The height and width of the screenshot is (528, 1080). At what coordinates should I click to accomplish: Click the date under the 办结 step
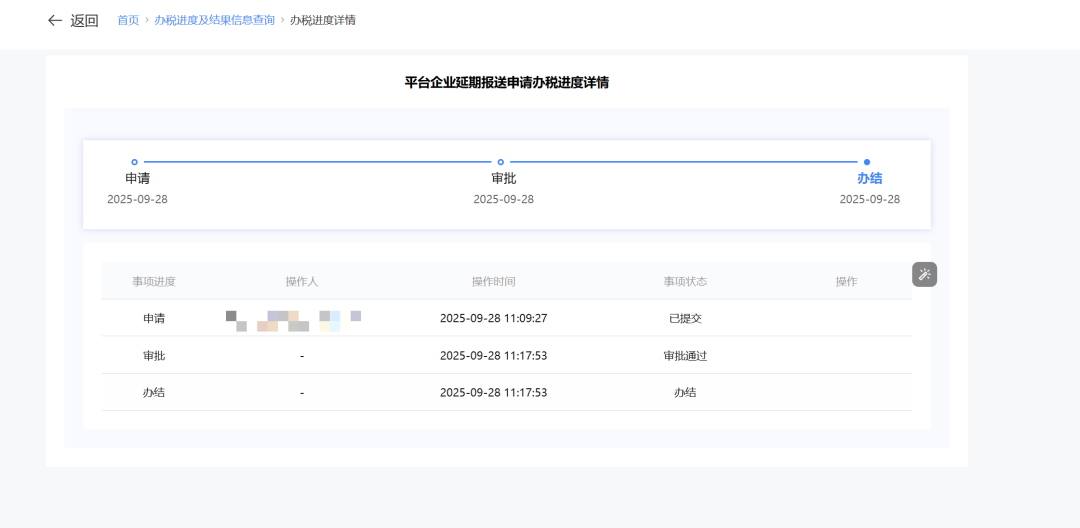pos(869,200)
